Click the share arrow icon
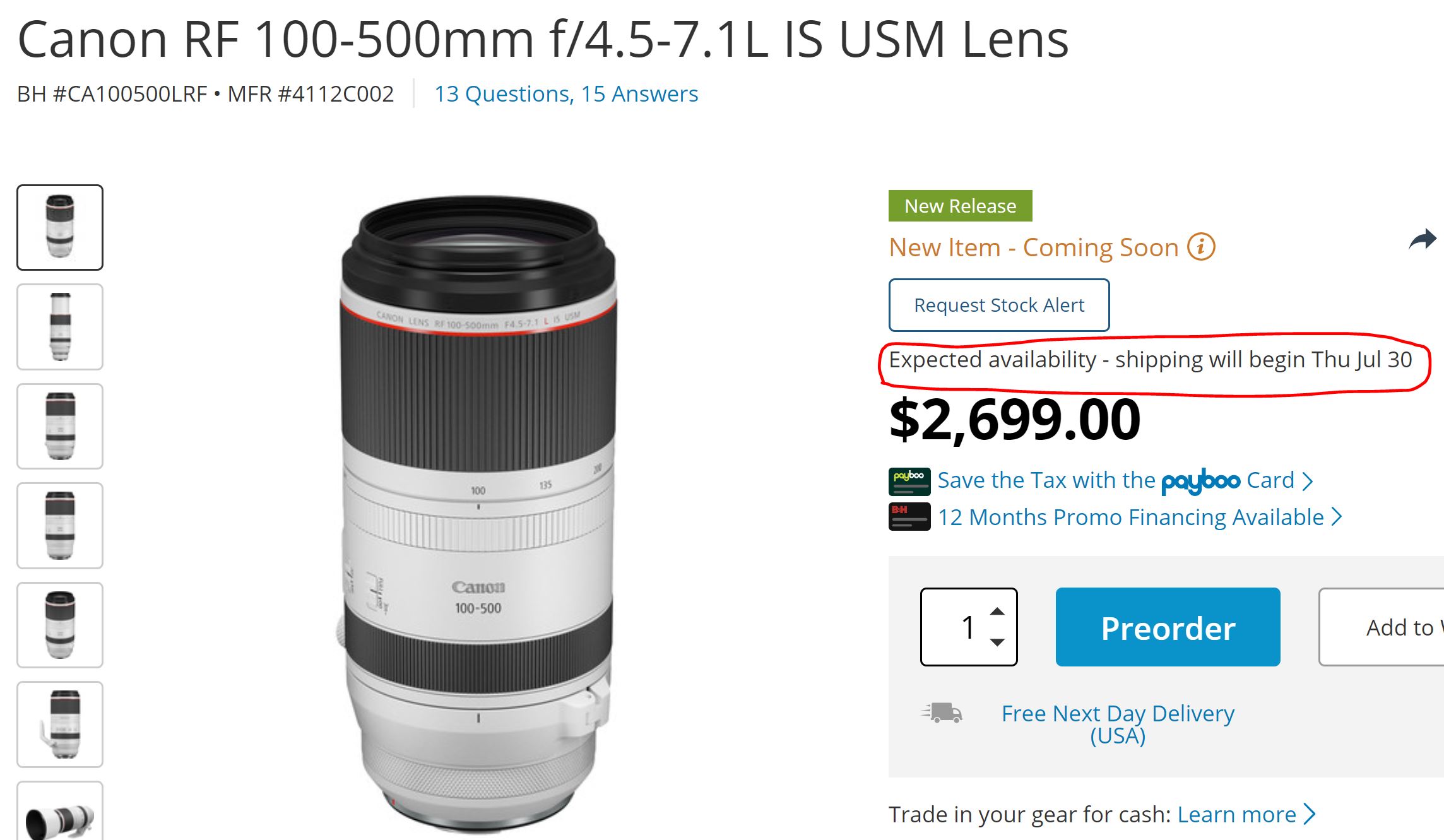Screen dimensions: 1444x840 coord(1423,240)
